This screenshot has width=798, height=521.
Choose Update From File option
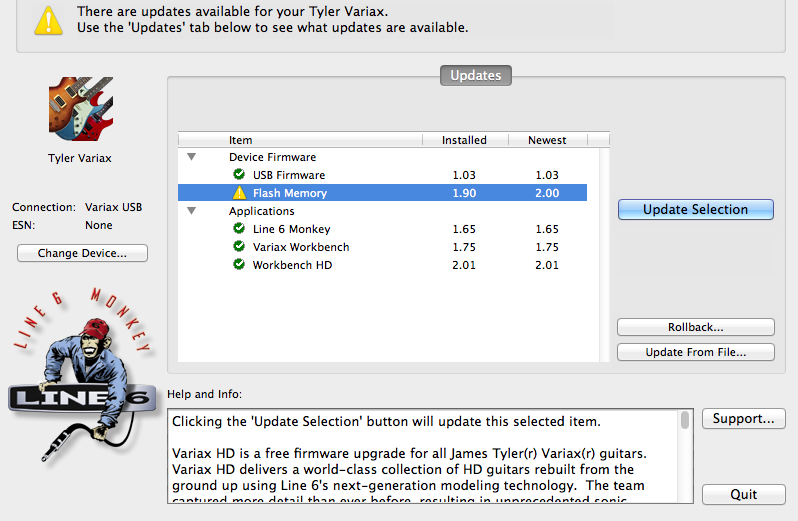[x=695, y=352]
